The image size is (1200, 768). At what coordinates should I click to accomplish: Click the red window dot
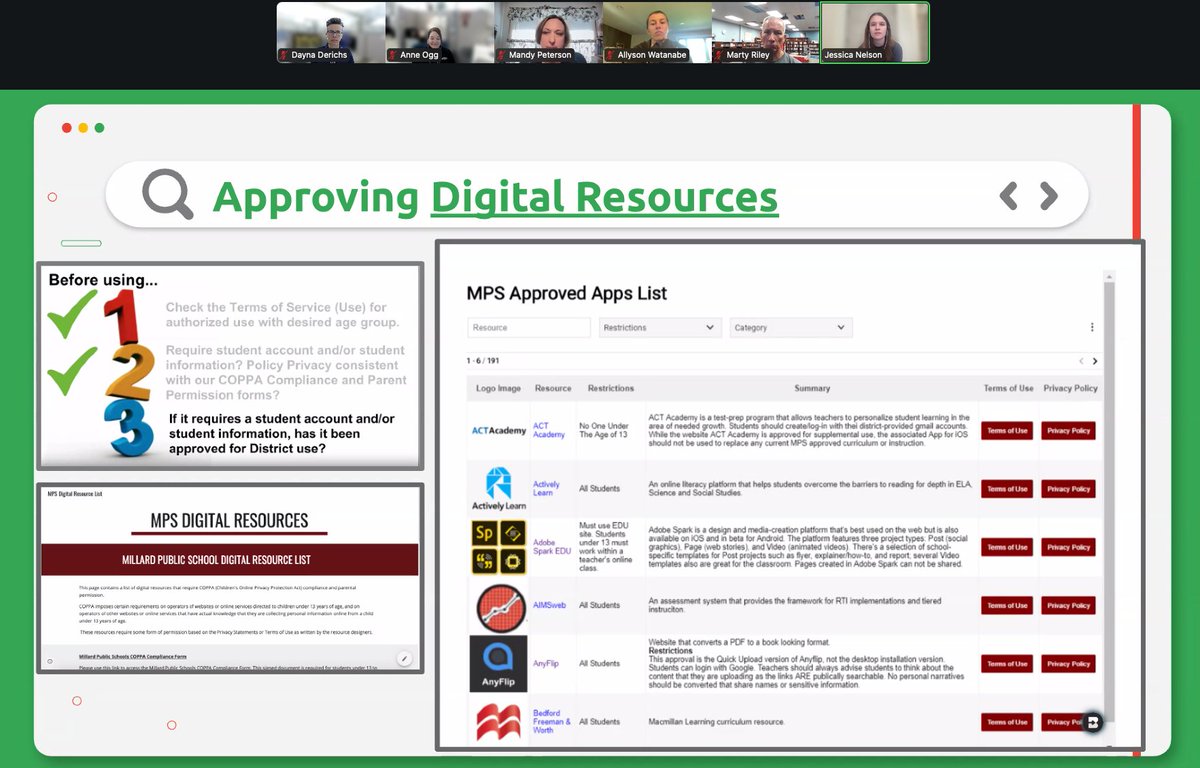click(x=67, y=128)
